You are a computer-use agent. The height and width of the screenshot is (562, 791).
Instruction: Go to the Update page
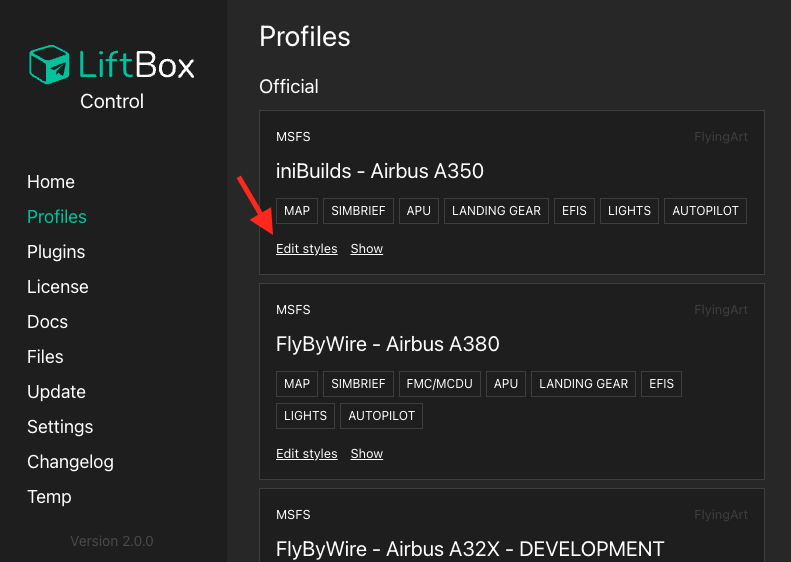(56, 392)
